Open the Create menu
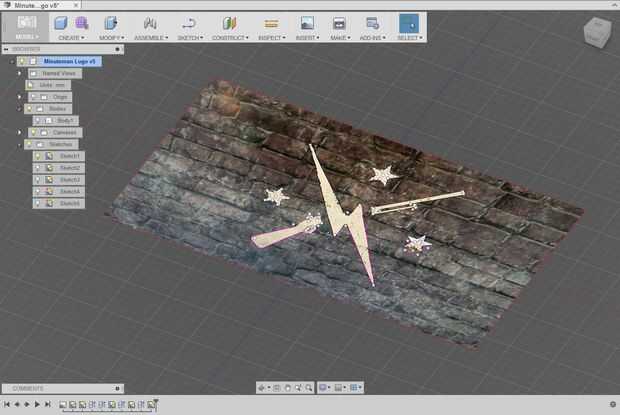620x415 pixels. [x=71, y=38]
